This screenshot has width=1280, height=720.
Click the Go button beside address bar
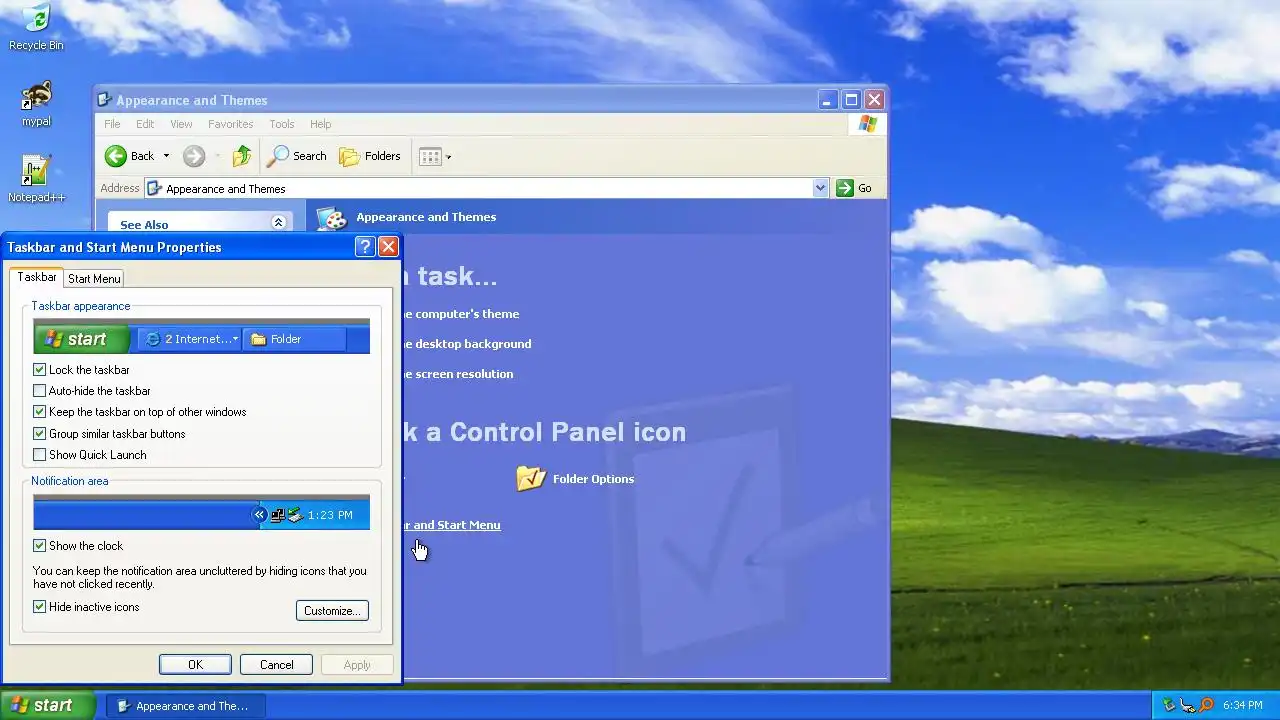coord(854,188)
